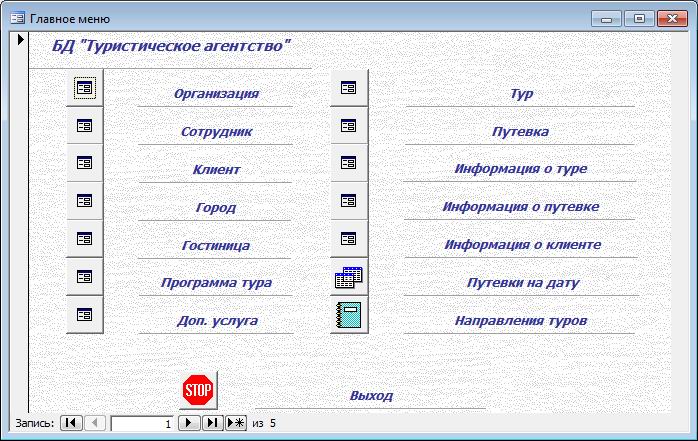Click the Программа тура form icon
The width and height of the screenshot is (698, 441).
coord(85,276)
